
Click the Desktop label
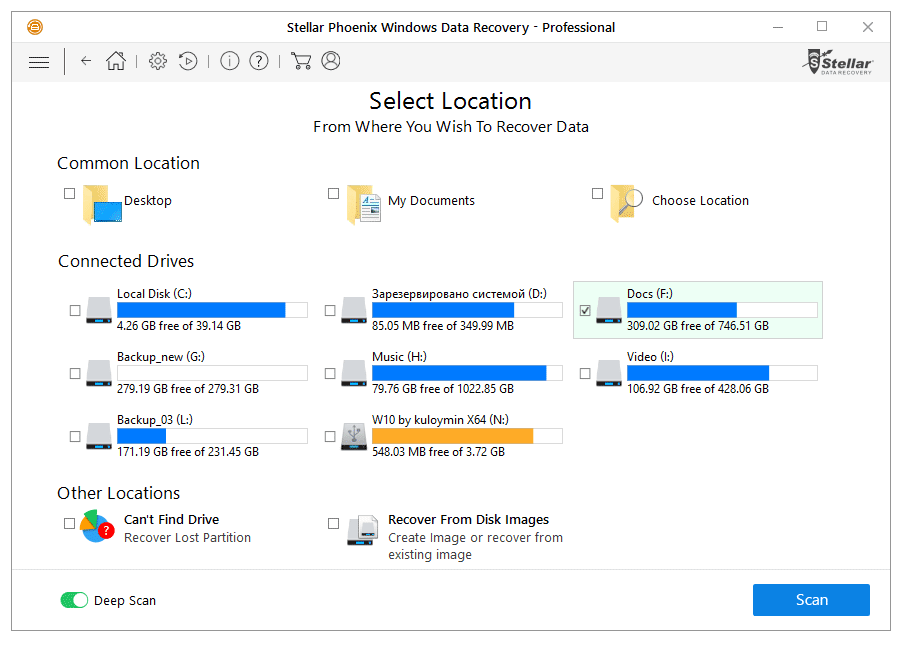pos(148,201)
